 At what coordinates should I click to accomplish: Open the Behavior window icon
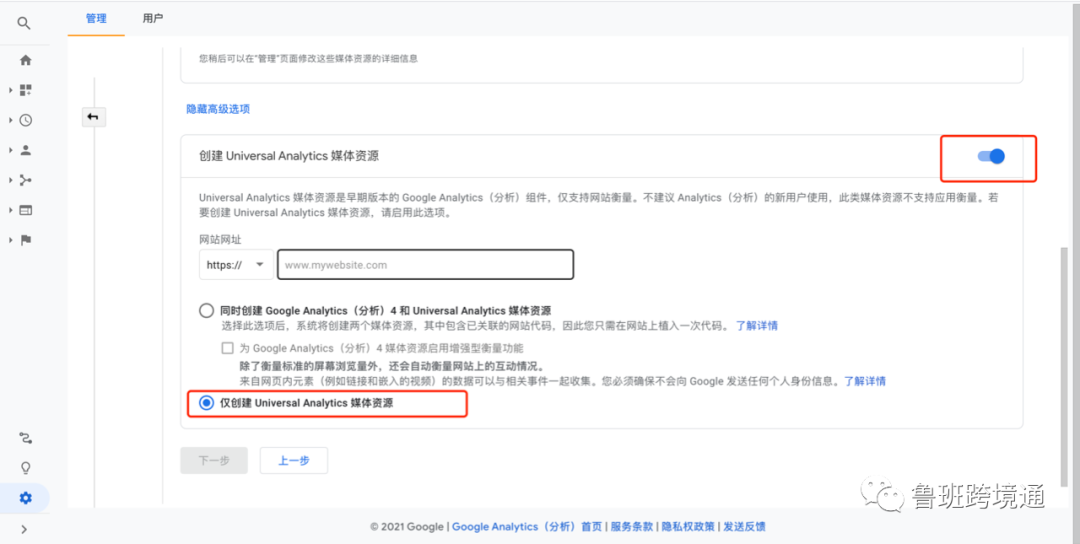pyautogui.click(x=25, y=210)
